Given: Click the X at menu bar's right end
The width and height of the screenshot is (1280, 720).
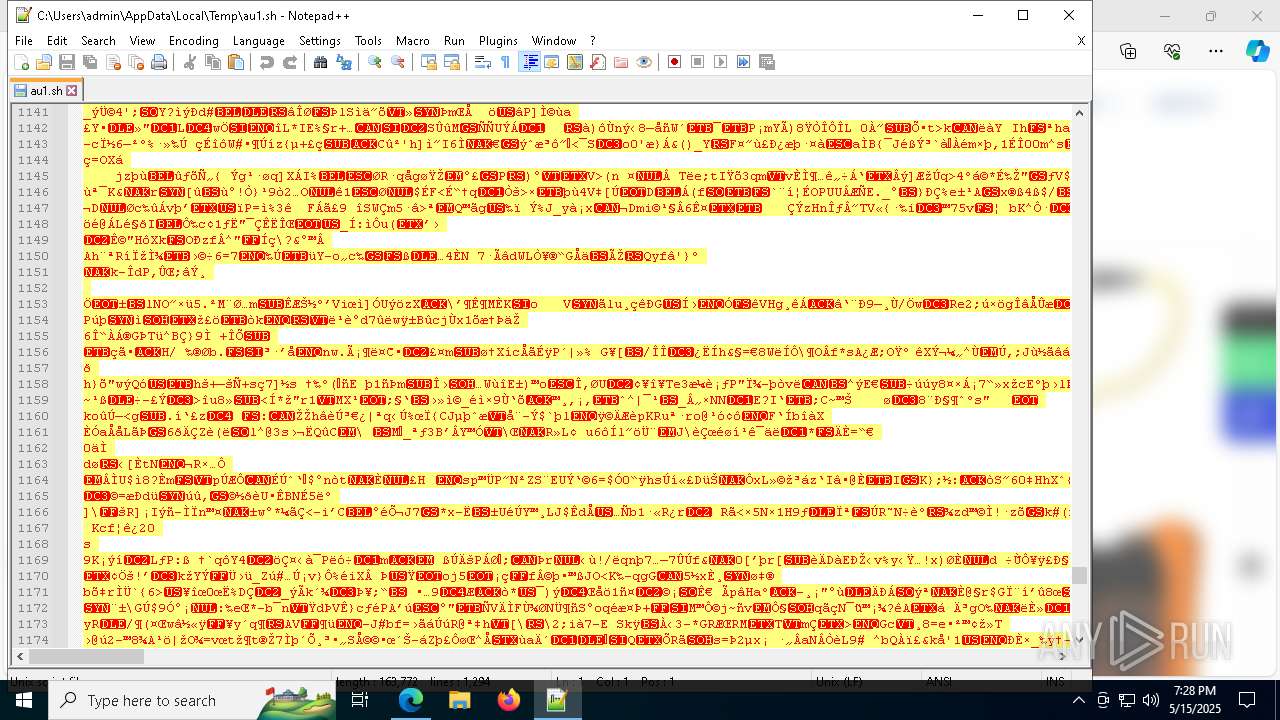Looking at the screenshot, I should pos(1080,40).
